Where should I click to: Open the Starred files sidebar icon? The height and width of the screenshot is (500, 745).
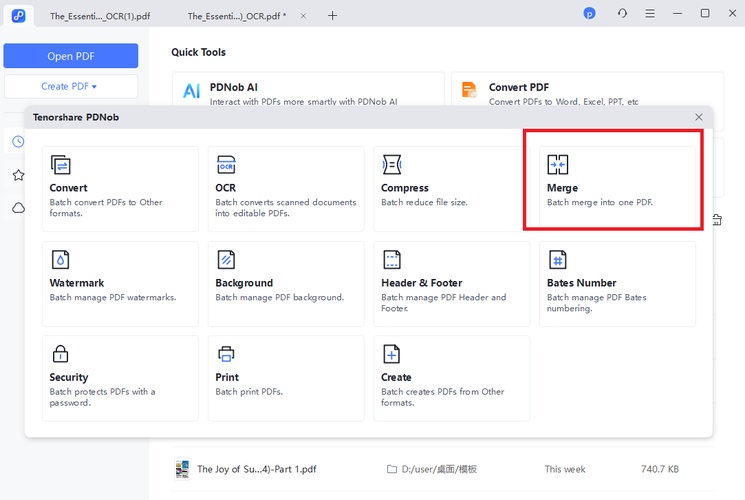(18, 175)
